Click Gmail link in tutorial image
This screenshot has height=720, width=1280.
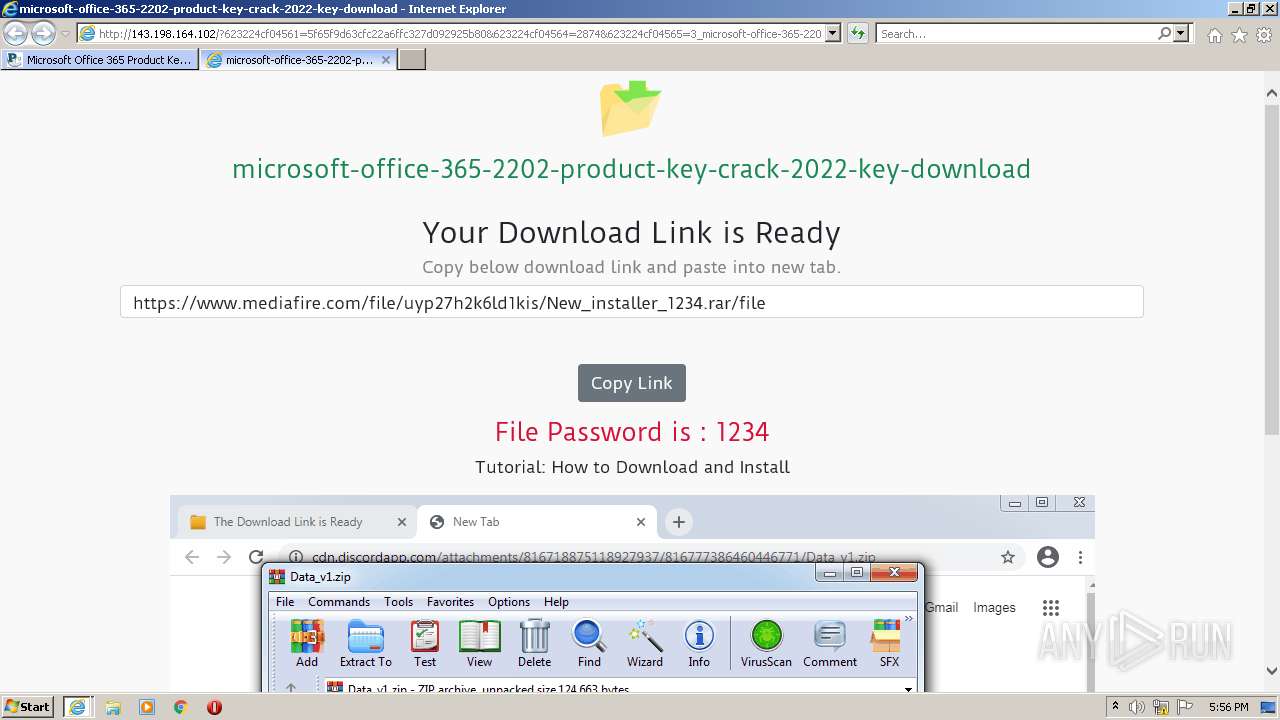pos(941,607)
